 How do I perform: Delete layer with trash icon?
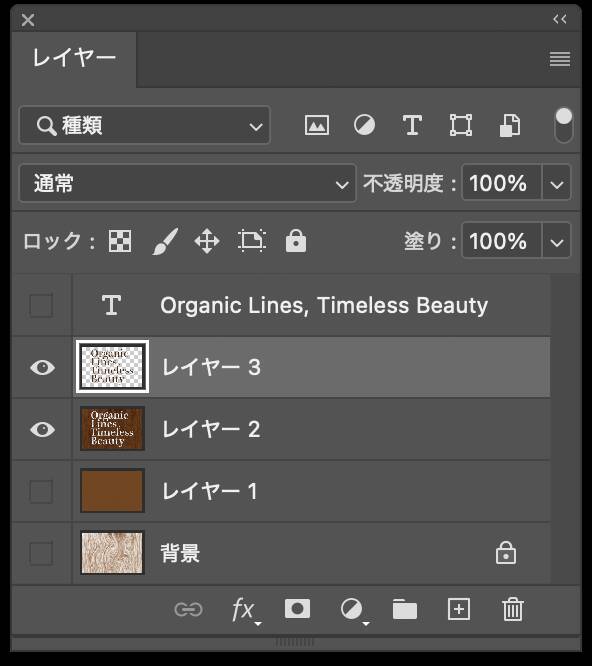coord(513,610)
